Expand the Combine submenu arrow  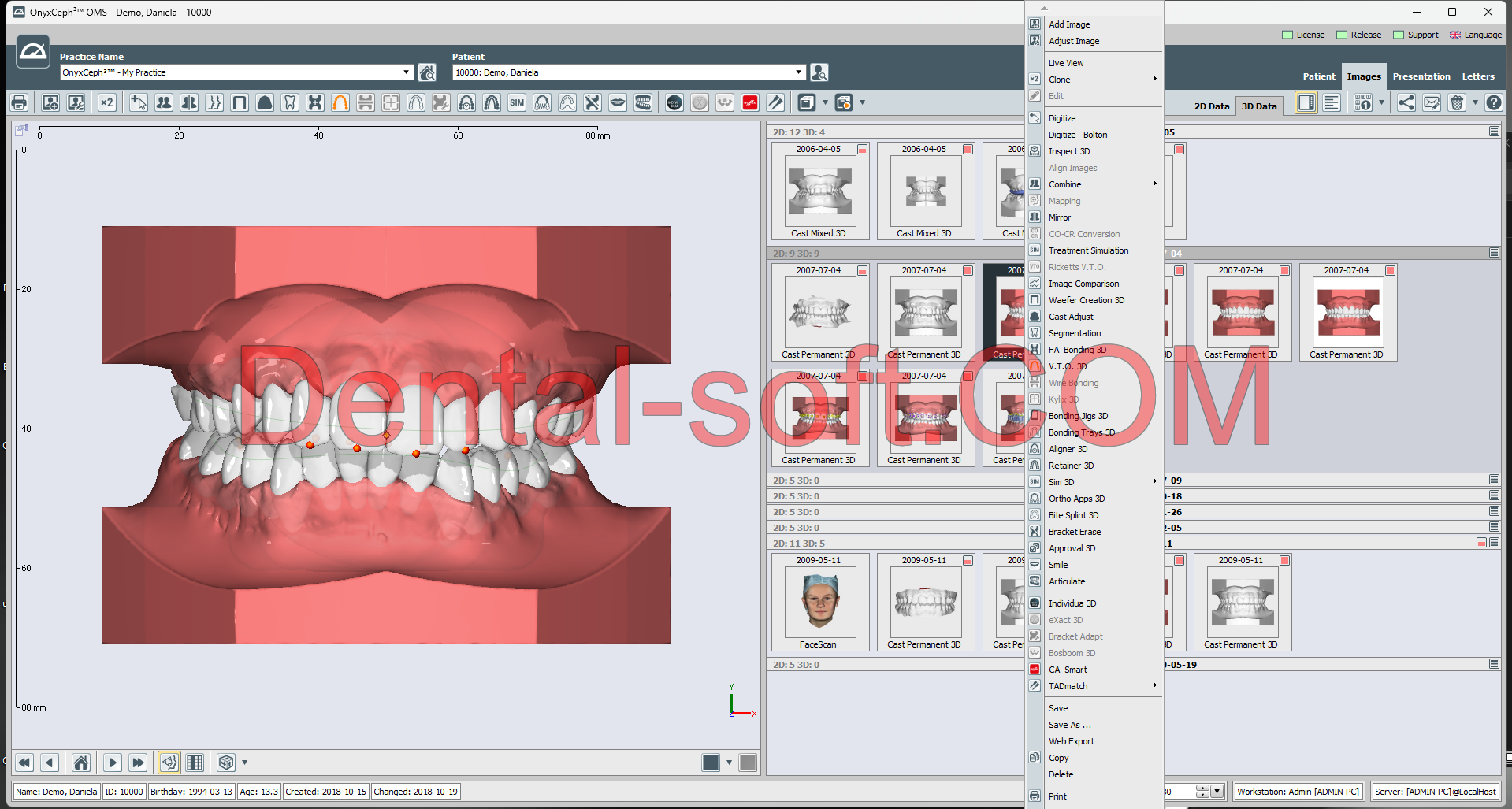coord(1154,184)
